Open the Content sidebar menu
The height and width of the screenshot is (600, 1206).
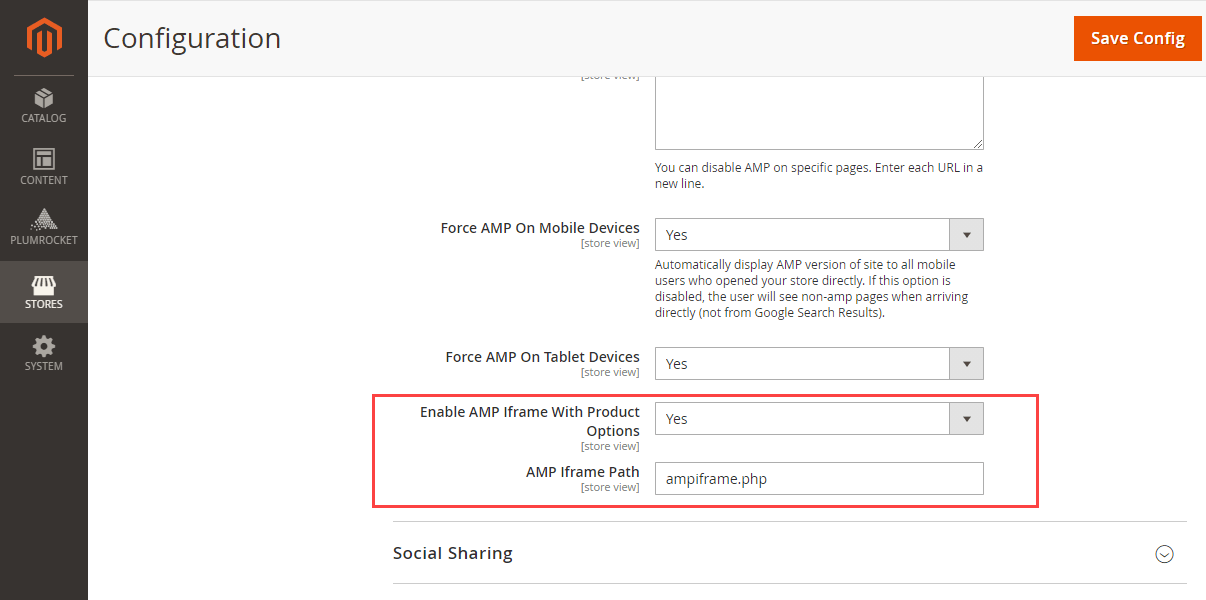[x=44, y=168]
